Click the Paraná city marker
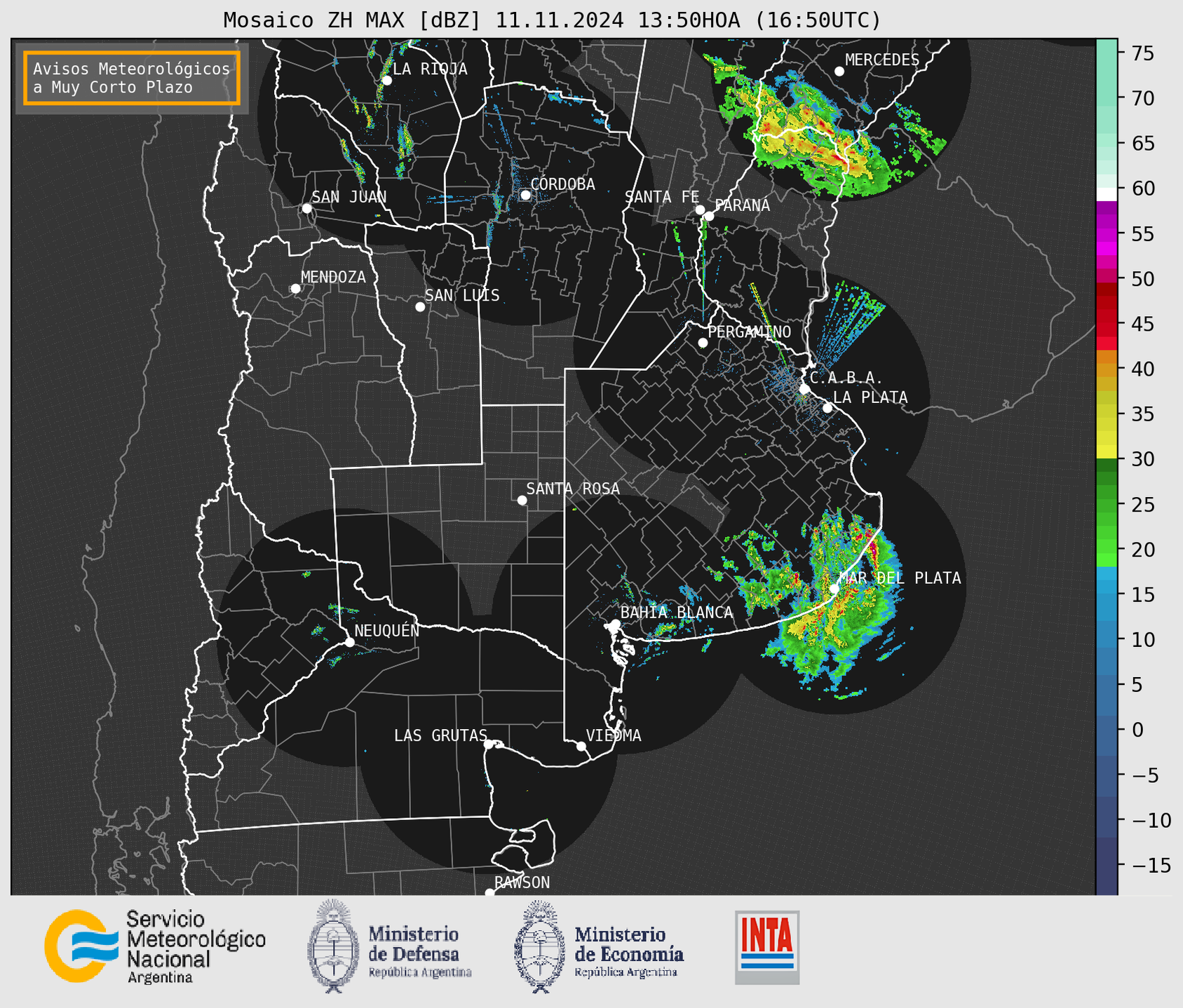 709,216
